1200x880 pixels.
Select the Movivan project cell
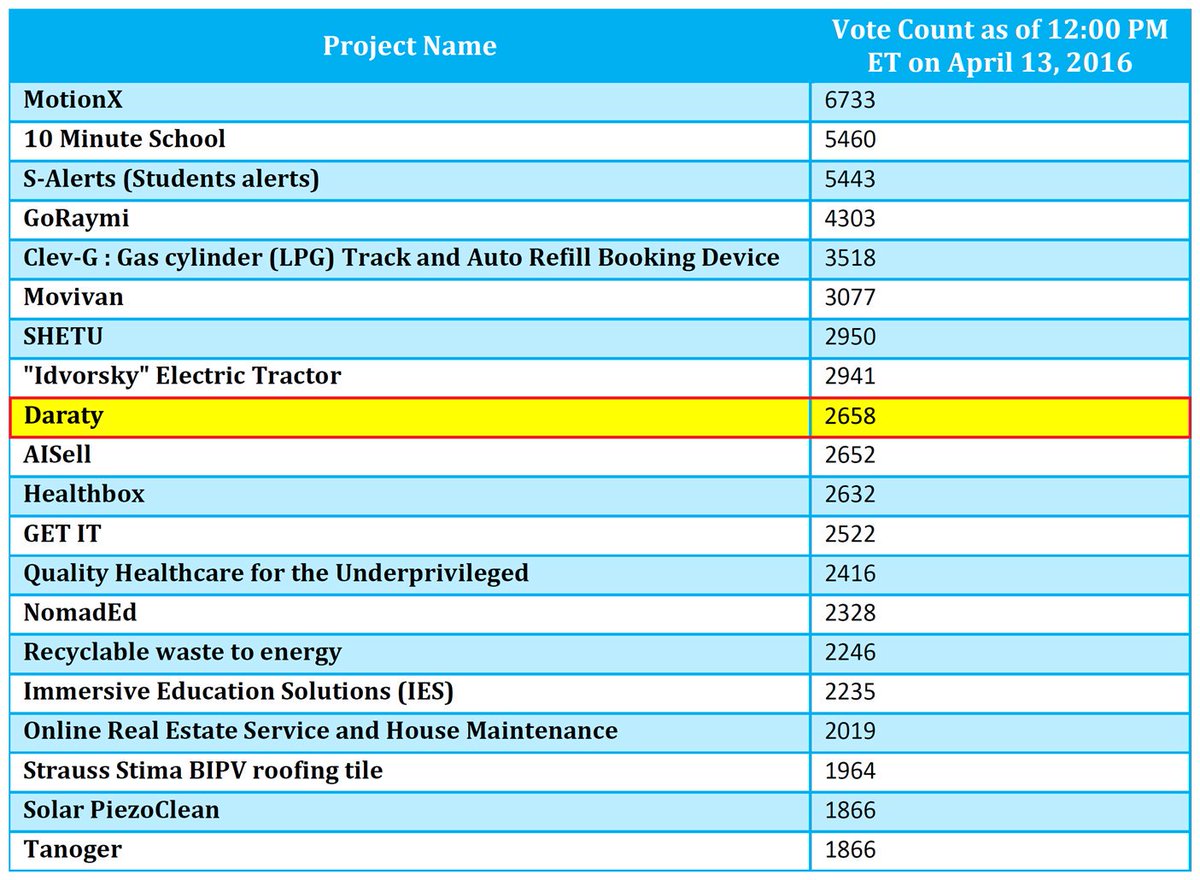410,297
